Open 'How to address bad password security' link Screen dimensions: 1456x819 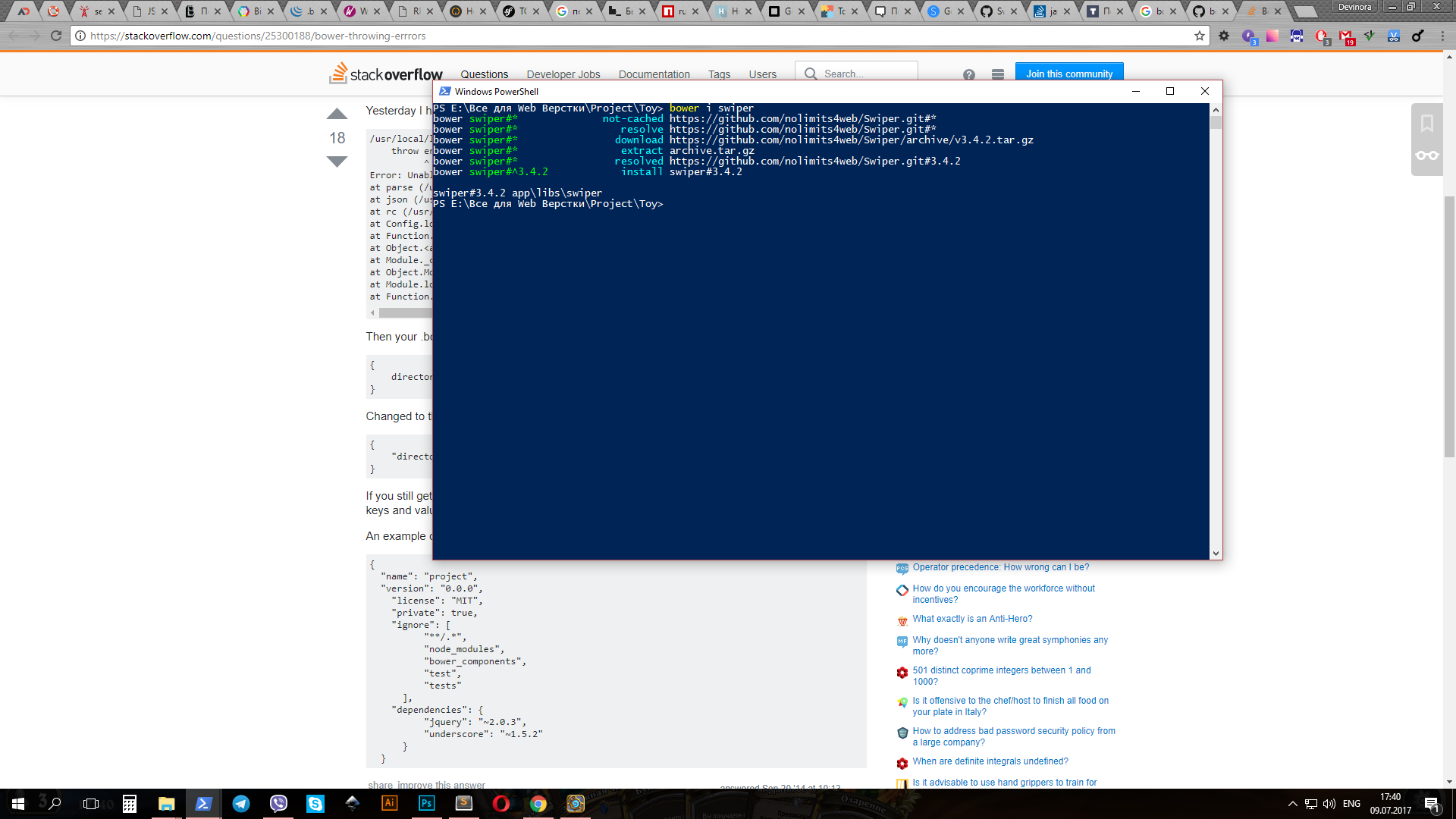pos(1013,736)
